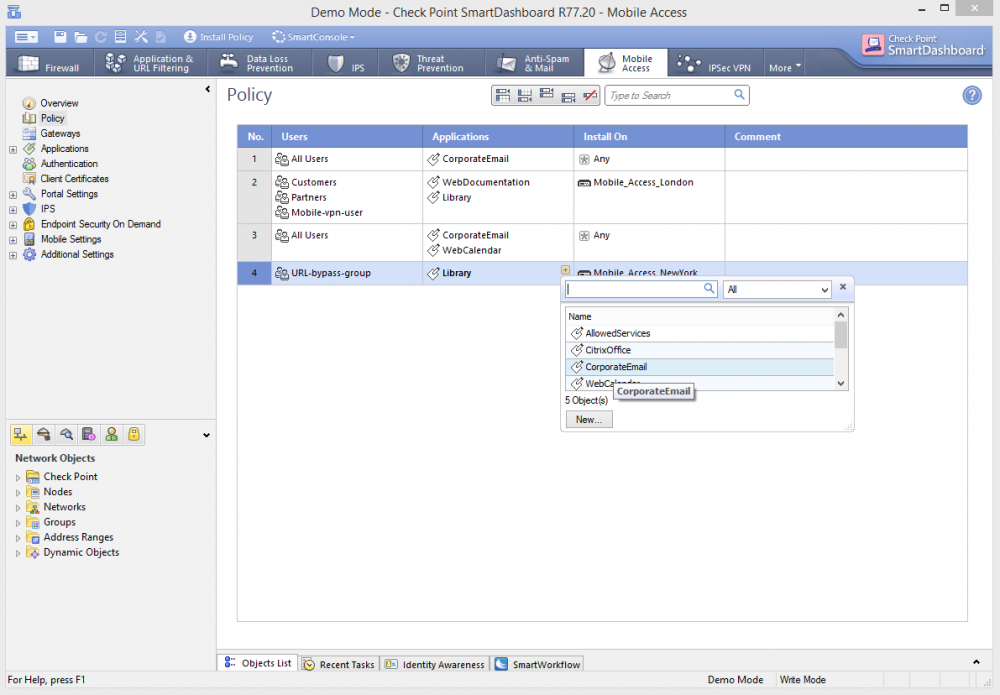Select WebDocumentation in rule 2
1000x695 pixels.
[x=485, y=182]
